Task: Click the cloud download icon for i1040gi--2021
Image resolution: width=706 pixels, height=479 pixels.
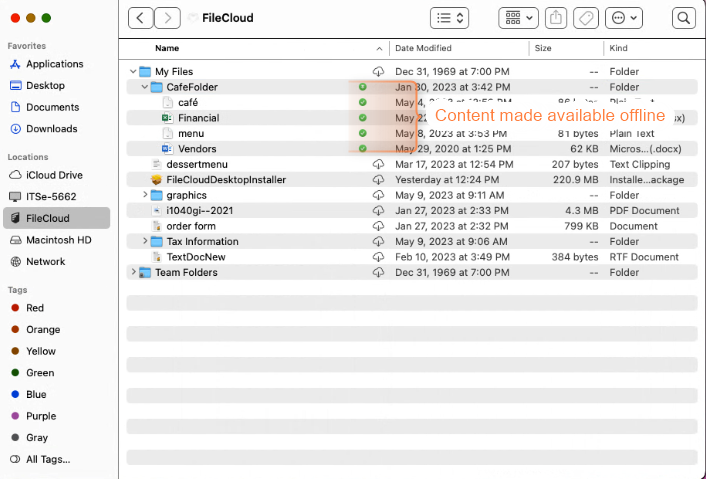Action: click(x=378, y=210)
